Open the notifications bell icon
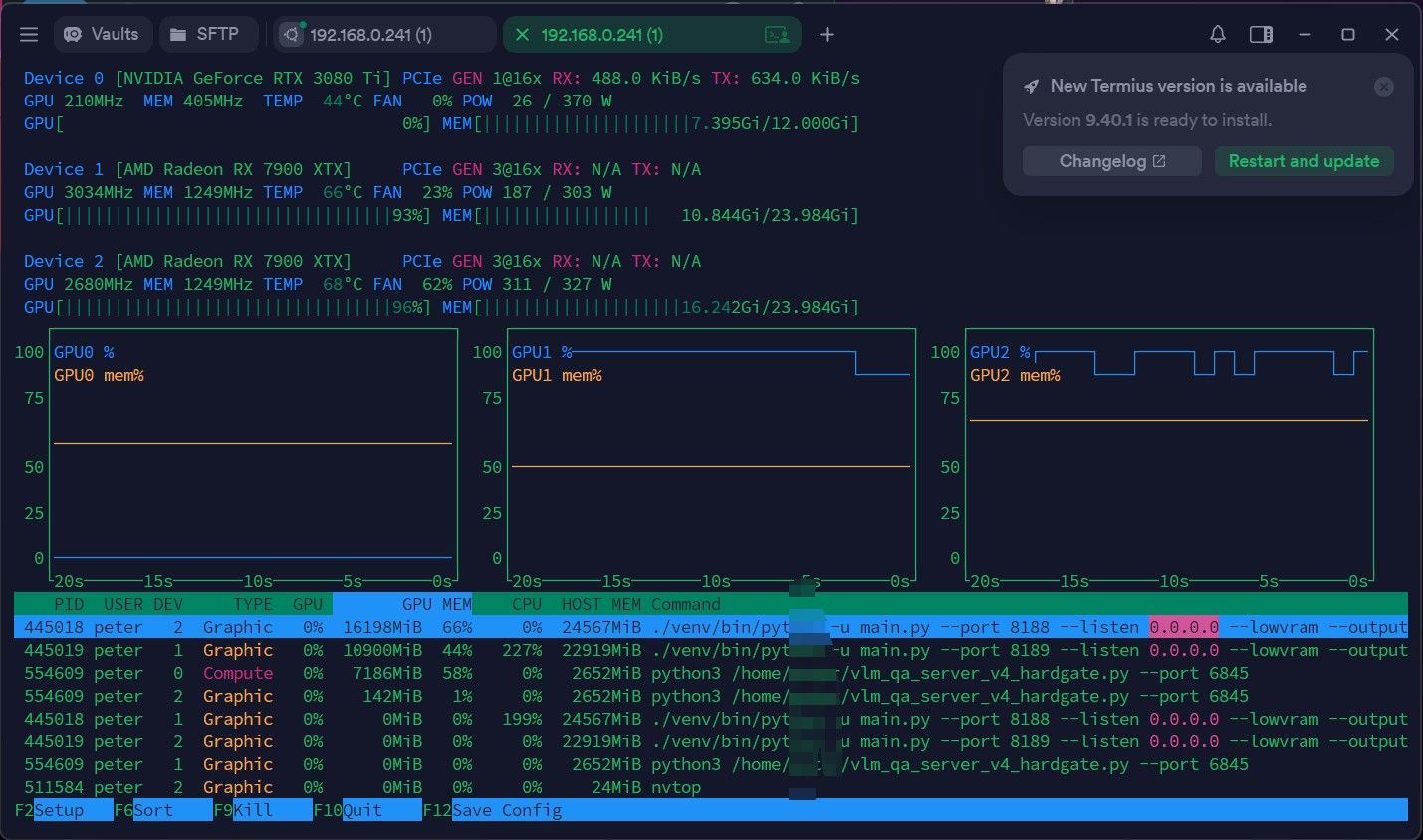Viewport: 1423px width, 840px height. [x=1217, y=35]
